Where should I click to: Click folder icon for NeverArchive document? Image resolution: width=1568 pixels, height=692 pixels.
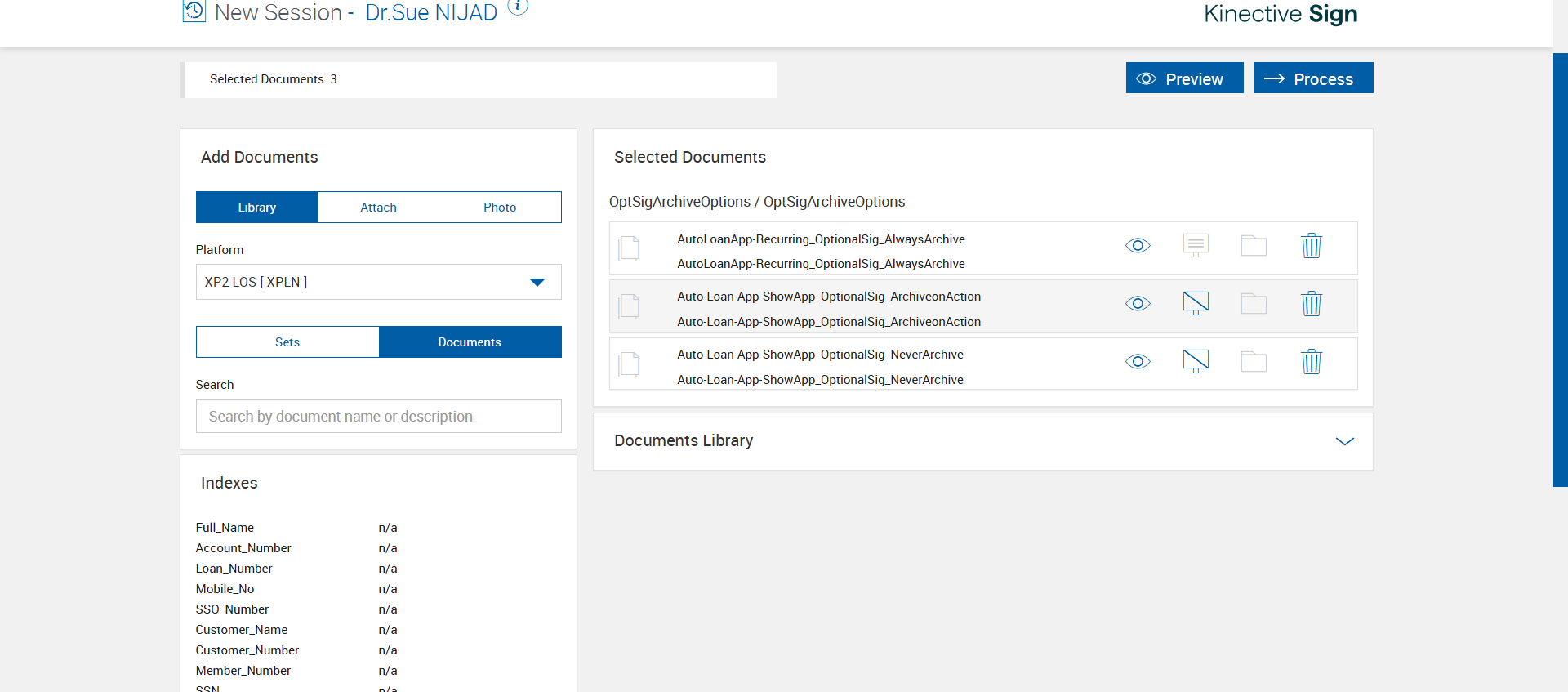click(1254, 362)
